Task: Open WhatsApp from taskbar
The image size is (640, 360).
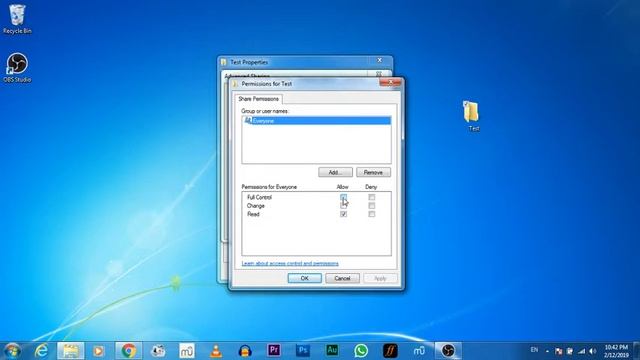Action: tap(361, 351)
